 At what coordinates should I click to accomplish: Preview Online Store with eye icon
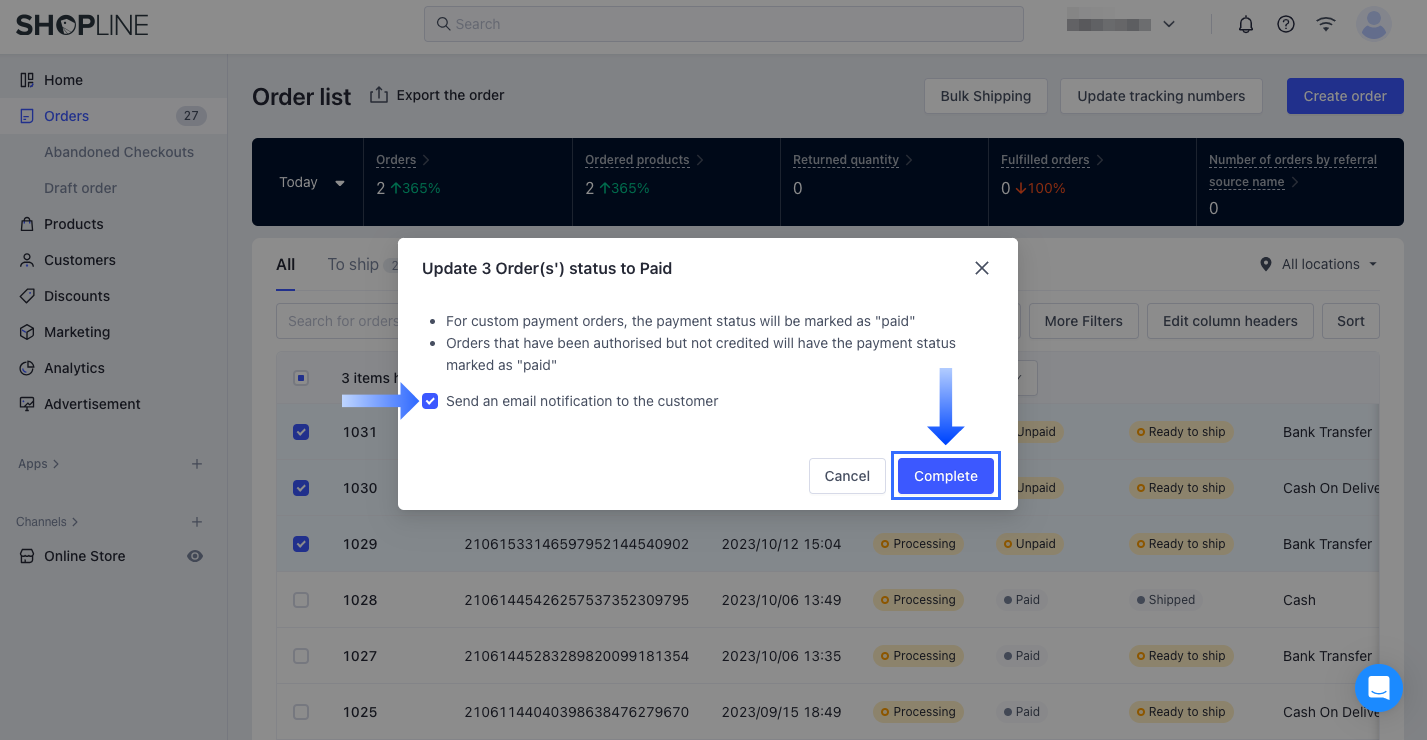(x=195, y=556)
